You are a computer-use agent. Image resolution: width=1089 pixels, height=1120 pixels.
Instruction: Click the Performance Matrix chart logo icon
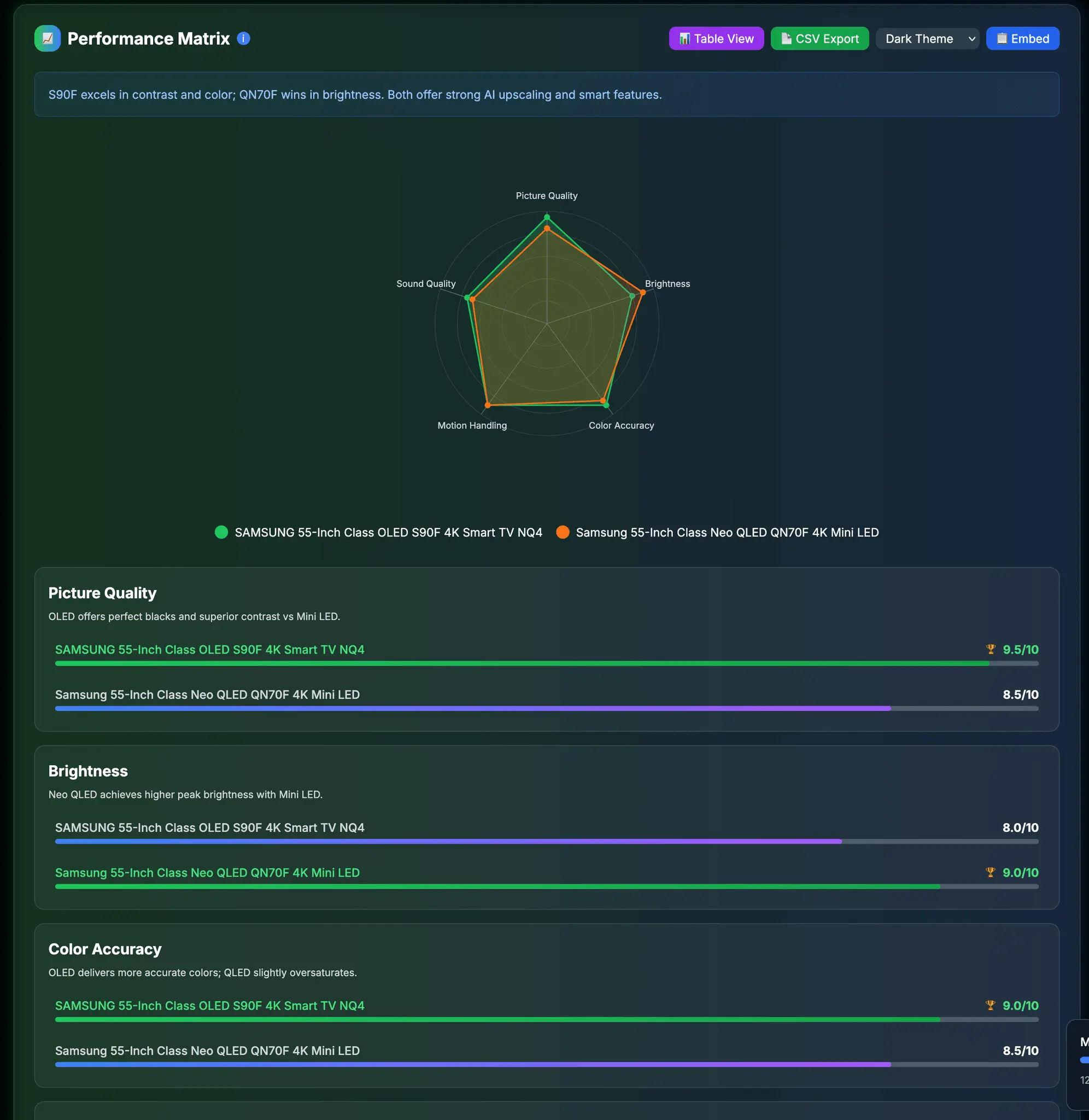pos(48,38)
